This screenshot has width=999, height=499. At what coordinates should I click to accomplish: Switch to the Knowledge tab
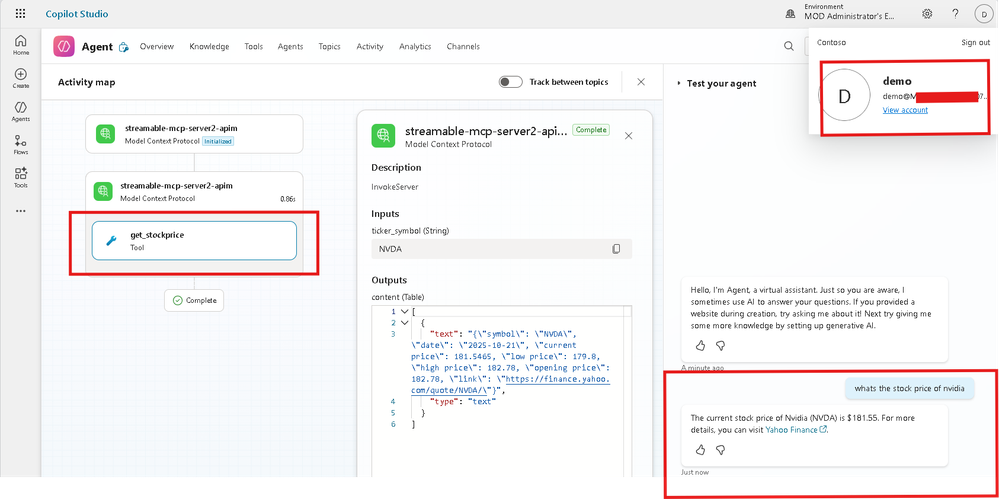(x=209, y=47)
